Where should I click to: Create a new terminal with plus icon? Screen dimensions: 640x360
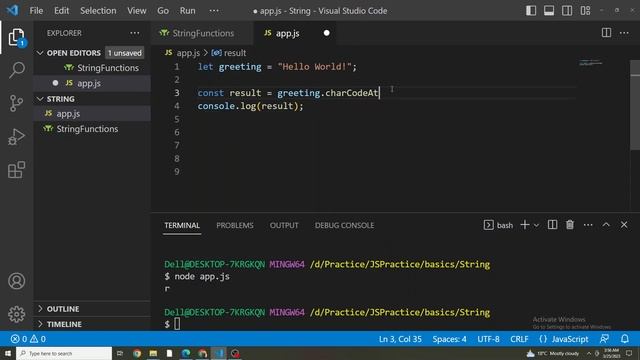click(525, 225)
